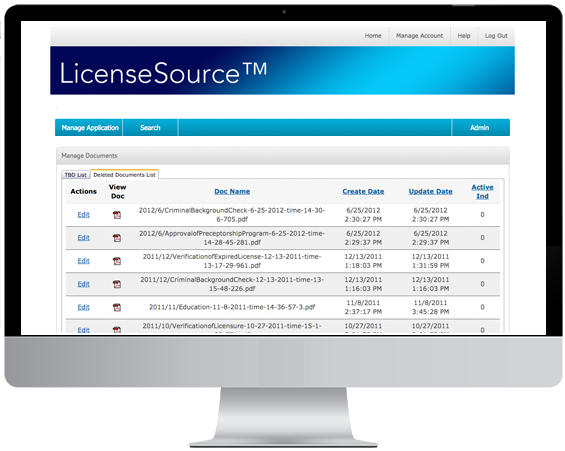
Task: Sort by Create Date column
Action: tap(363, 191)
